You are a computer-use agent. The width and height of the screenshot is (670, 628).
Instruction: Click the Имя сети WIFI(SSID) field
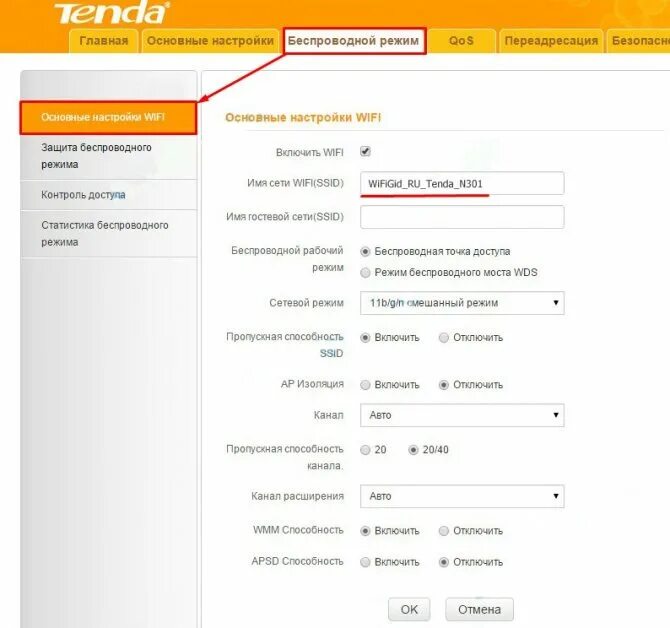point(462,184)
